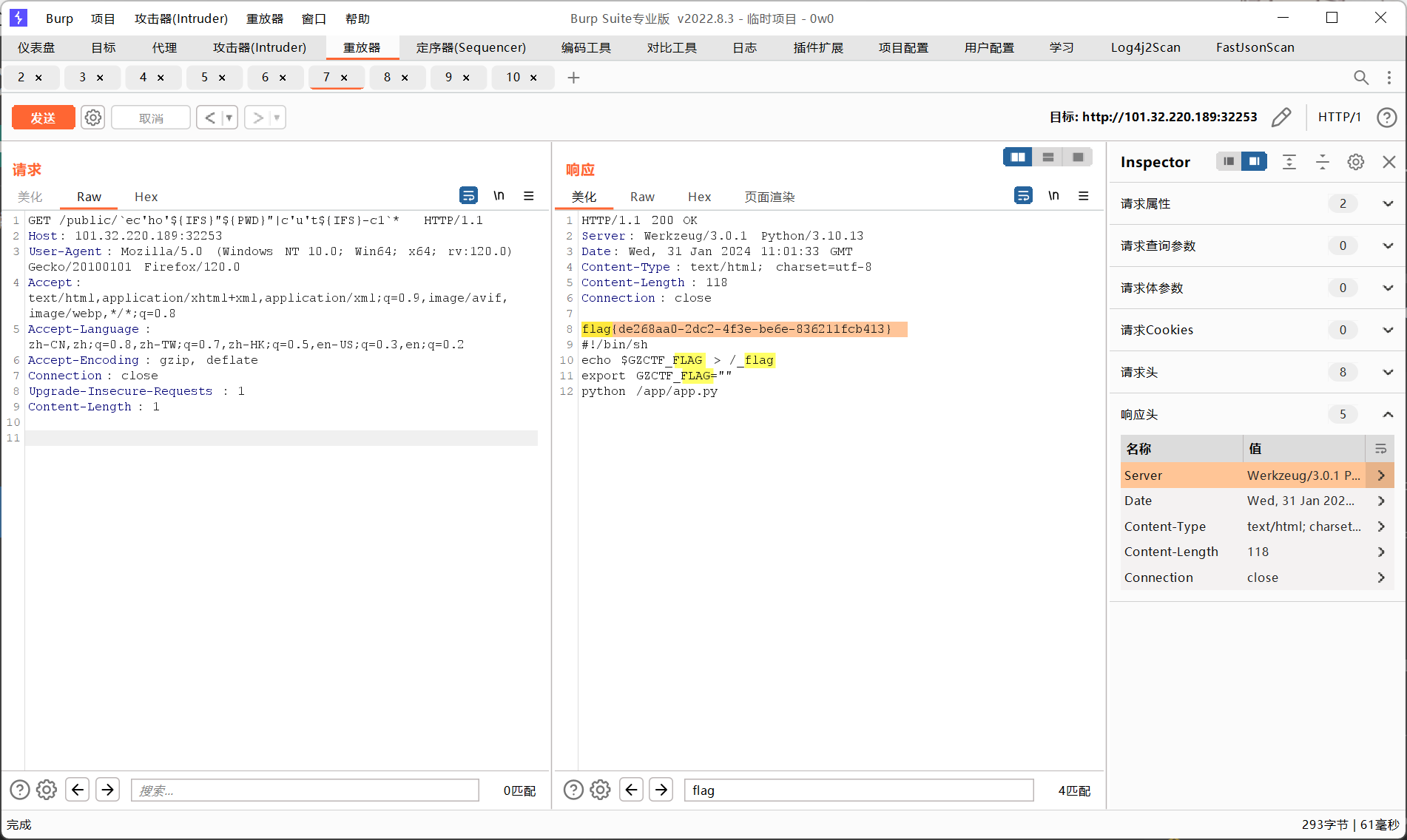Viewport: 1407px width, 840px height.
Task: Toggle word wrap in request panel
Action: pos(468,195)
